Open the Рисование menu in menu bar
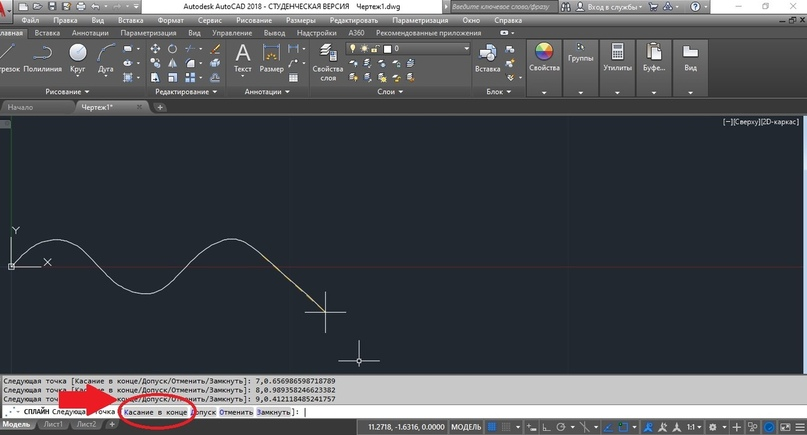The image size is (807, 435). (x=254, y=20)
